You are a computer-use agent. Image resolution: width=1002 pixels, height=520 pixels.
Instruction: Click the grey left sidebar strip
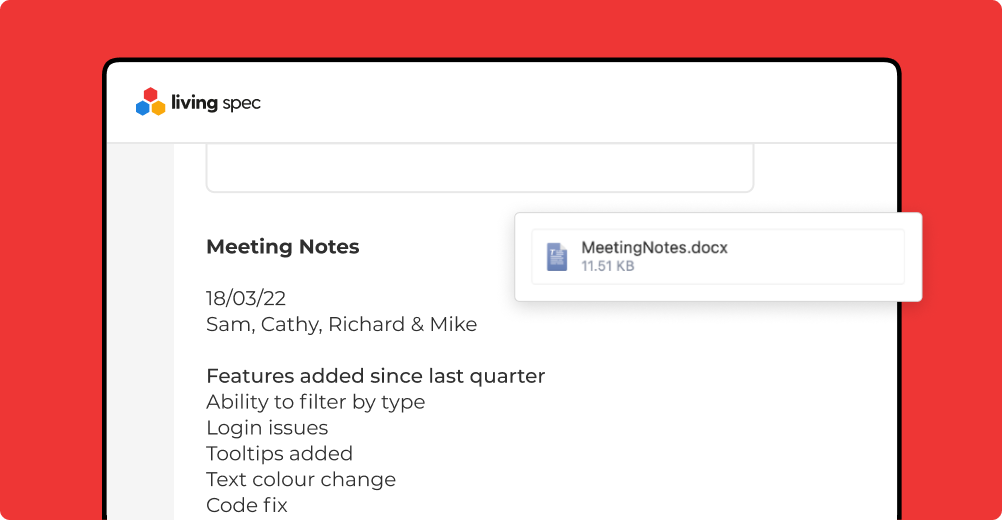pos(140,330)
